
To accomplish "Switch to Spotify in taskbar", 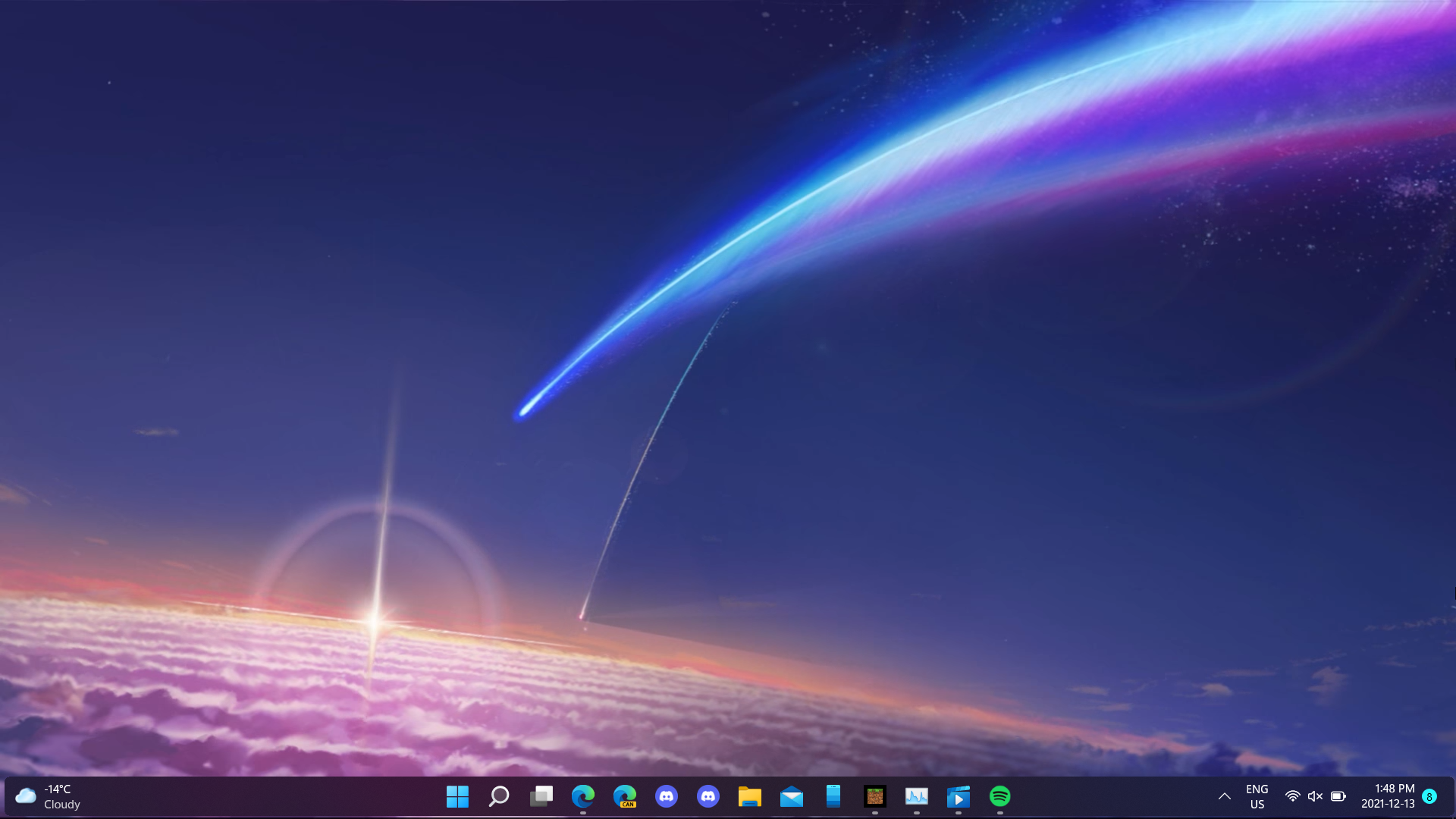I will coord(999,796).
